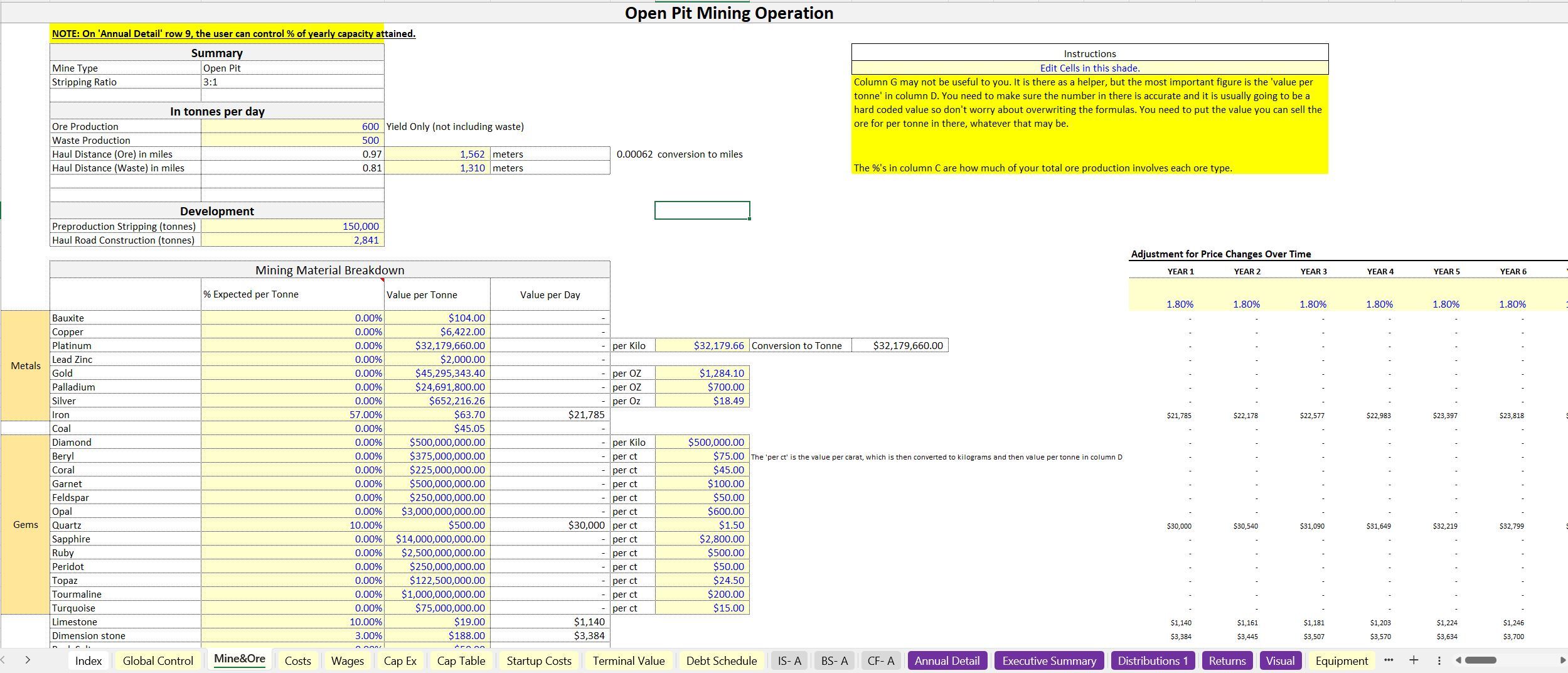The image size is (1568, 673).
Task: Switch to the Cap Table sheet
Action: [x=461, y=660]
